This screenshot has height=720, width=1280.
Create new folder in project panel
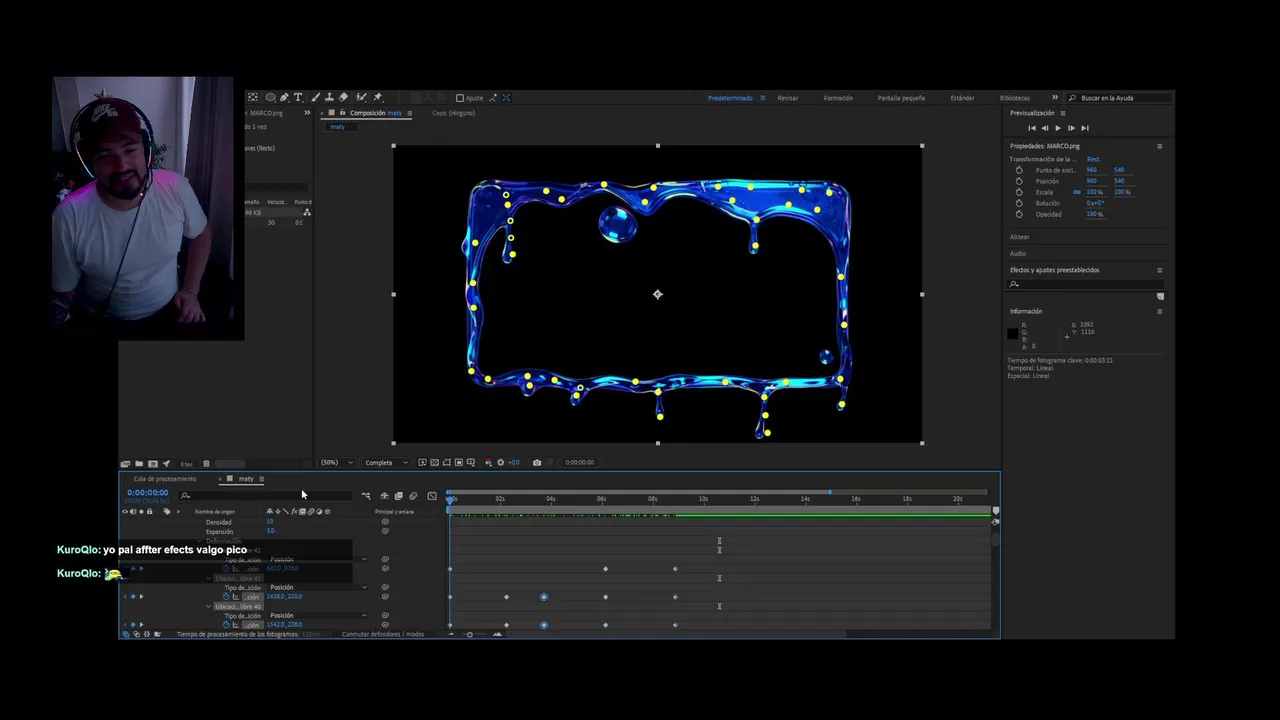point(139,463)
